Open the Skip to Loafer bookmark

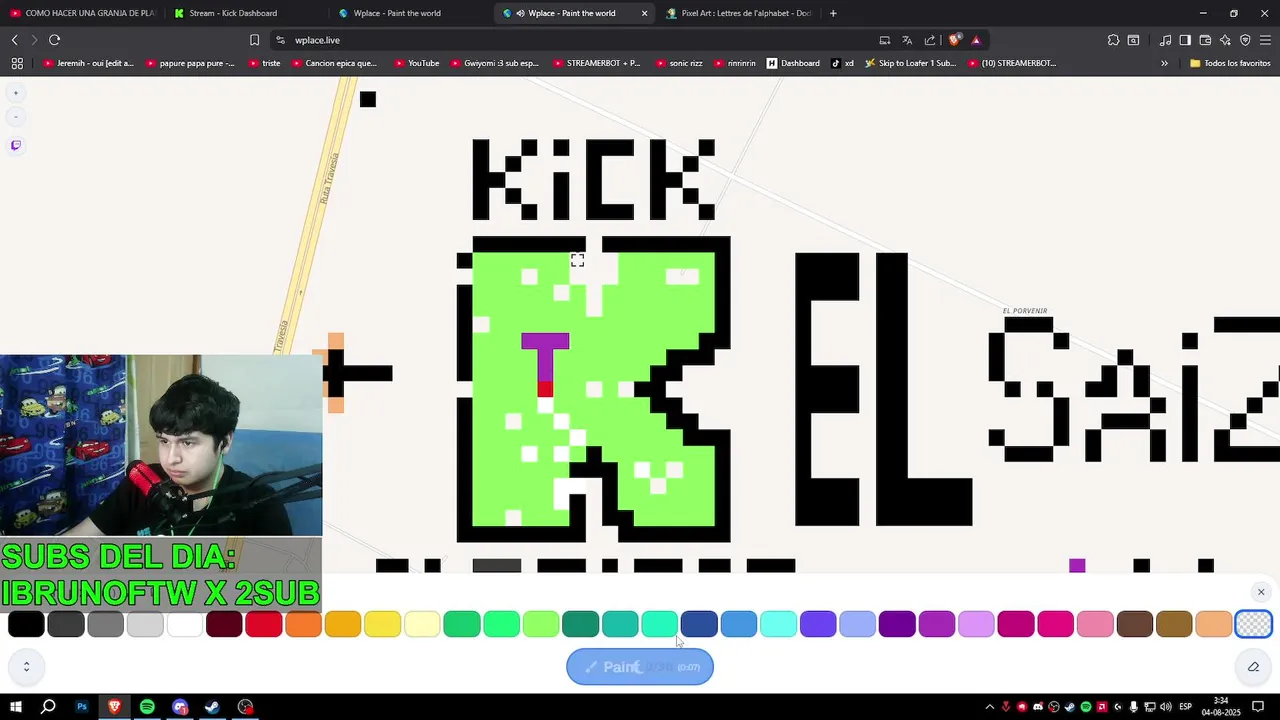[x=910, y=63]
